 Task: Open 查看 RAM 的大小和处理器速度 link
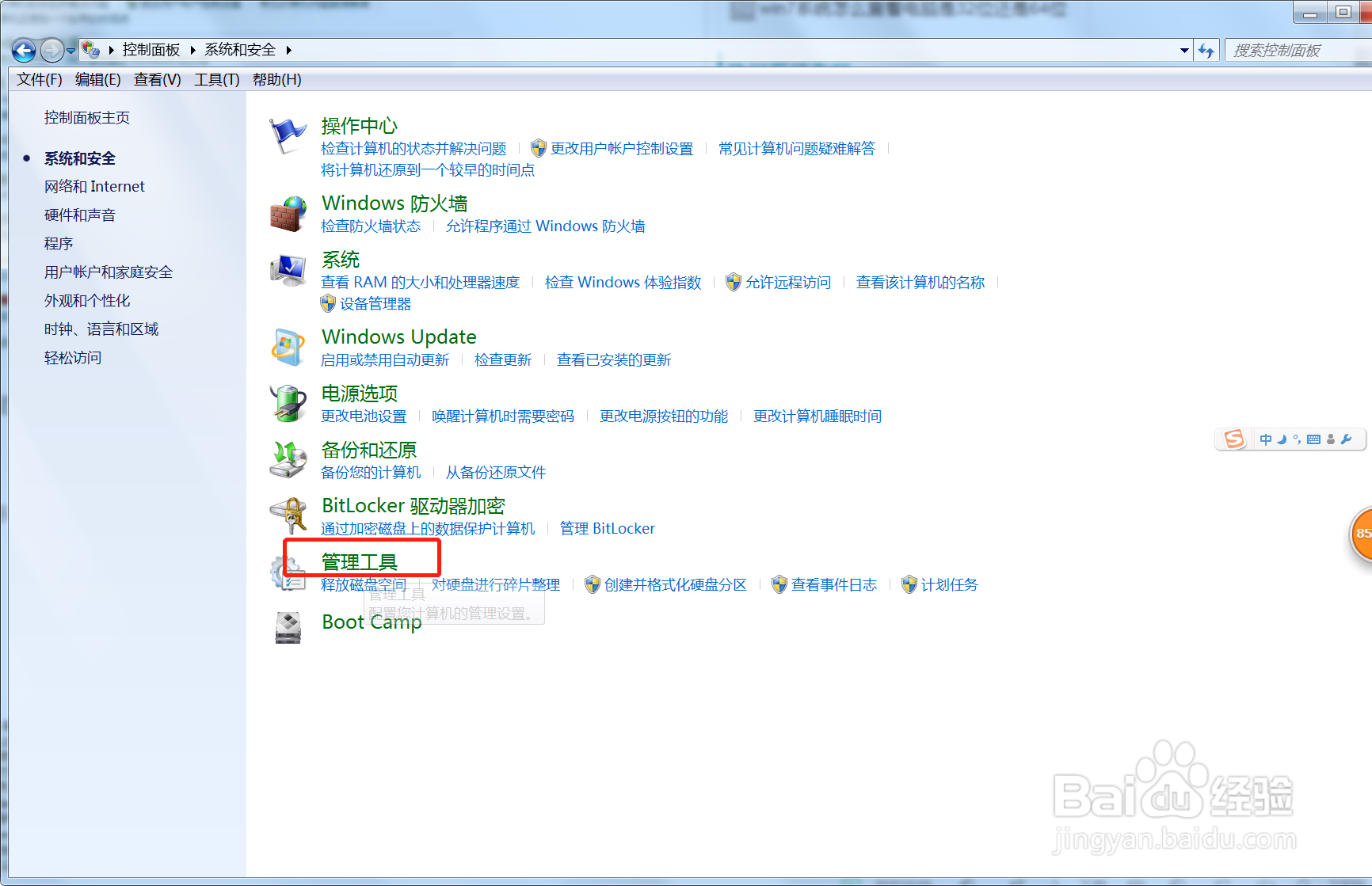tap(420, 283)
